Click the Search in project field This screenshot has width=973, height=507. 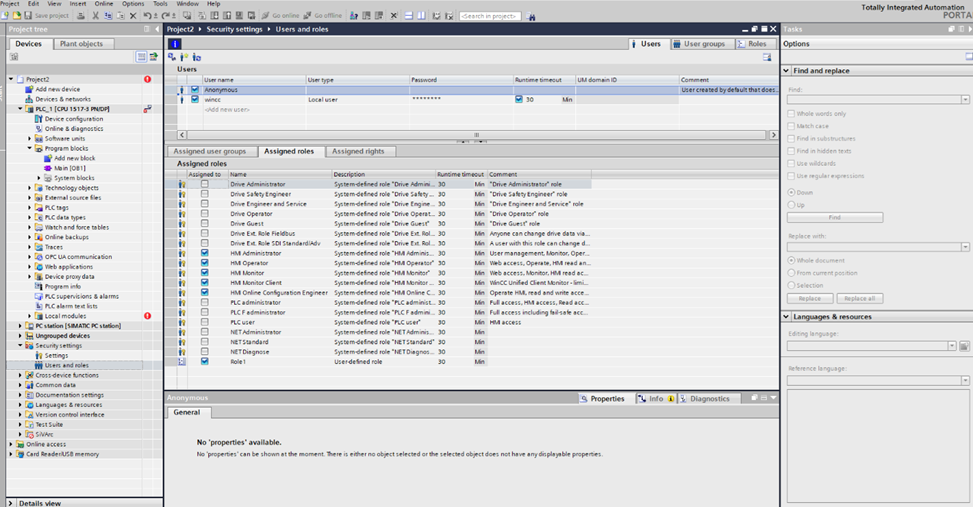click(490, 16)
